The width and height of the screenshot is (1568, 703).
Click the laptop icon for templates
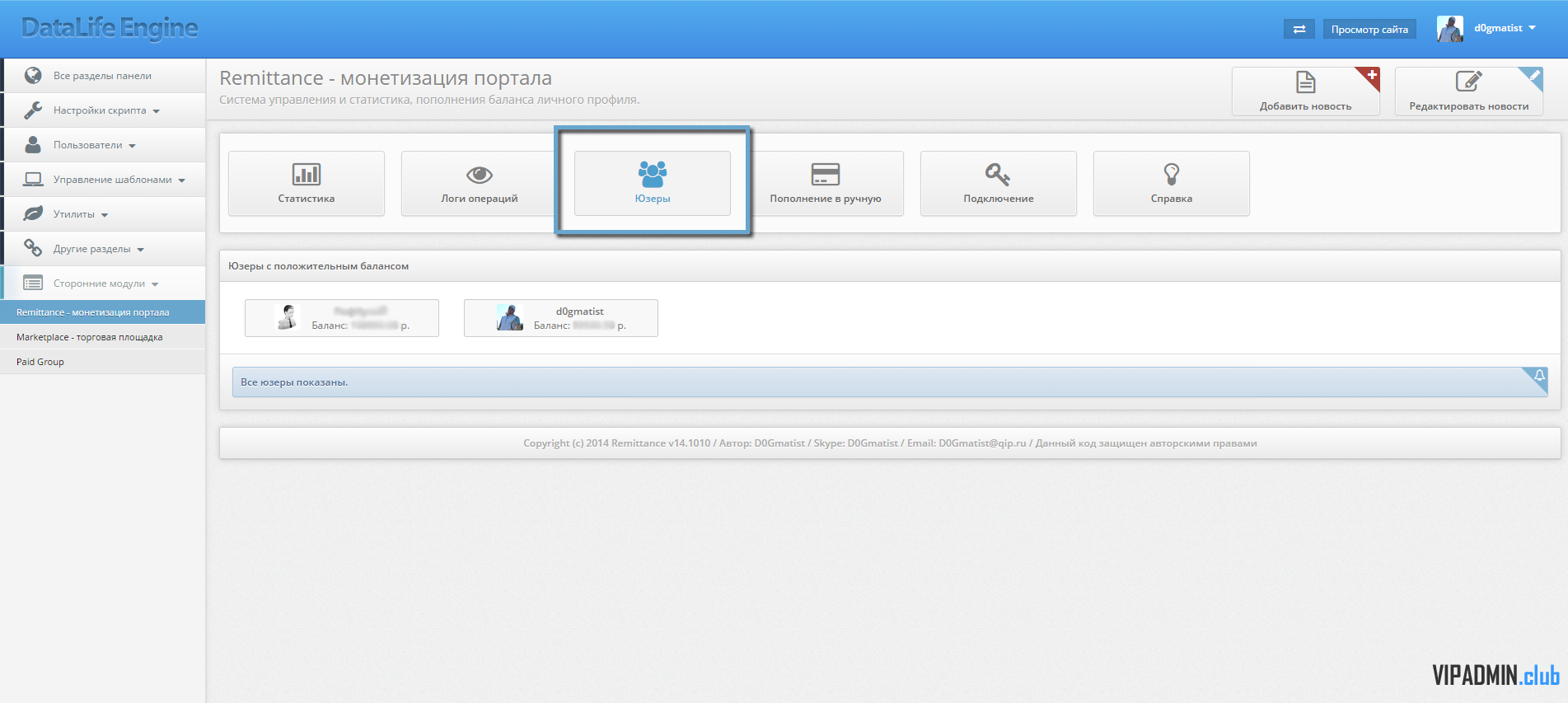click(33, 179)
